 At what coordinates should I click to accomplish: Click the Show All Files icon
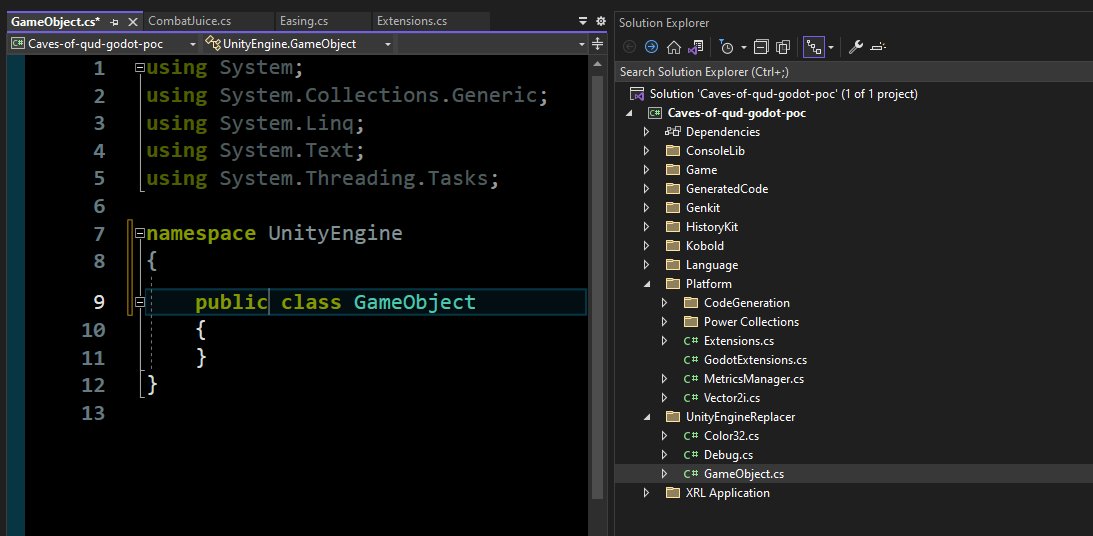[784, 47]
